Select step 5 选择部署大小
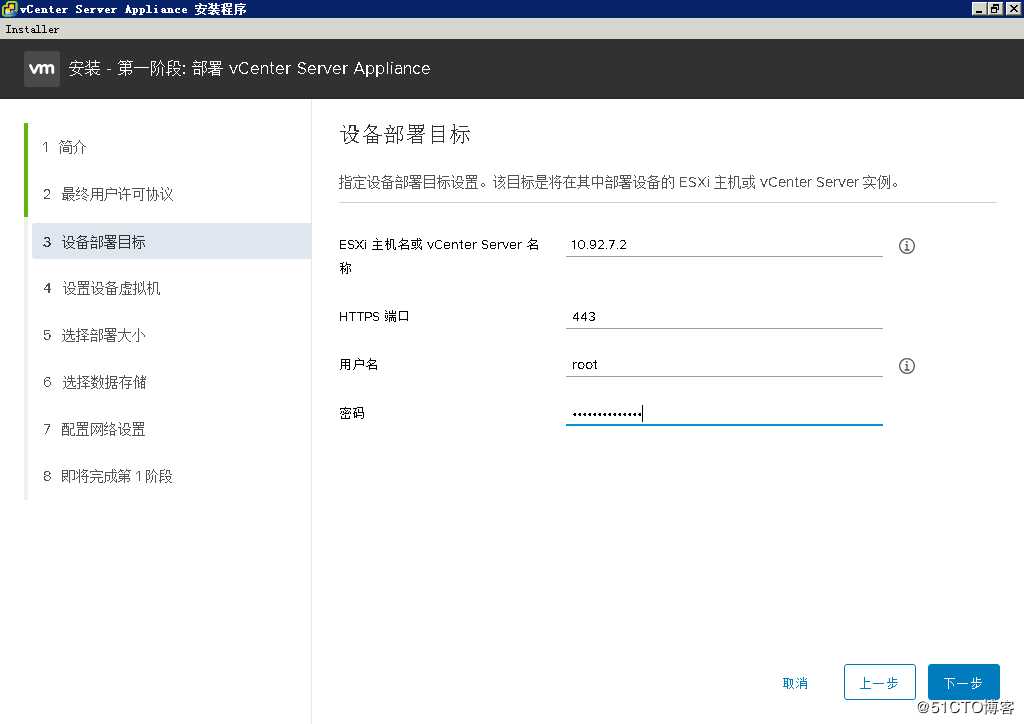 point(94,335)
